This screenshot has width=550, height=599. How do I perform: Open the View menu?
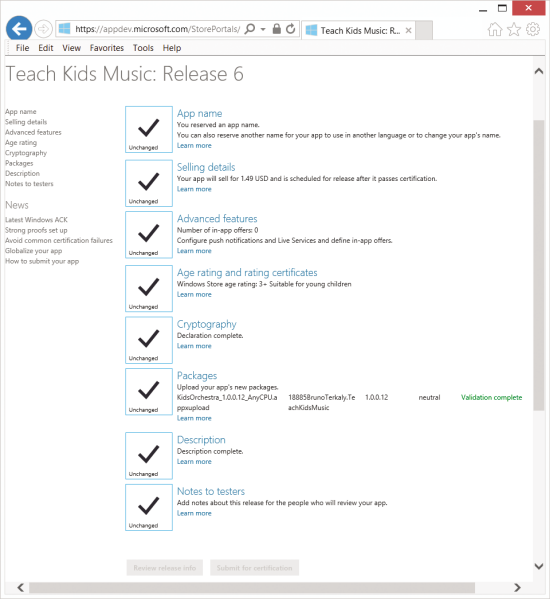(x=71, y=48)
